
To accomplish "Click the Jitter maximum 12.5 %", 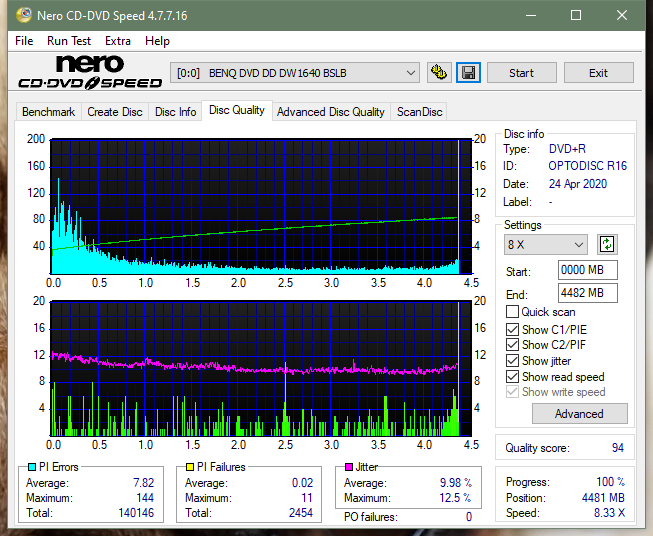I will pyautogui.click(x=456, y=498).
